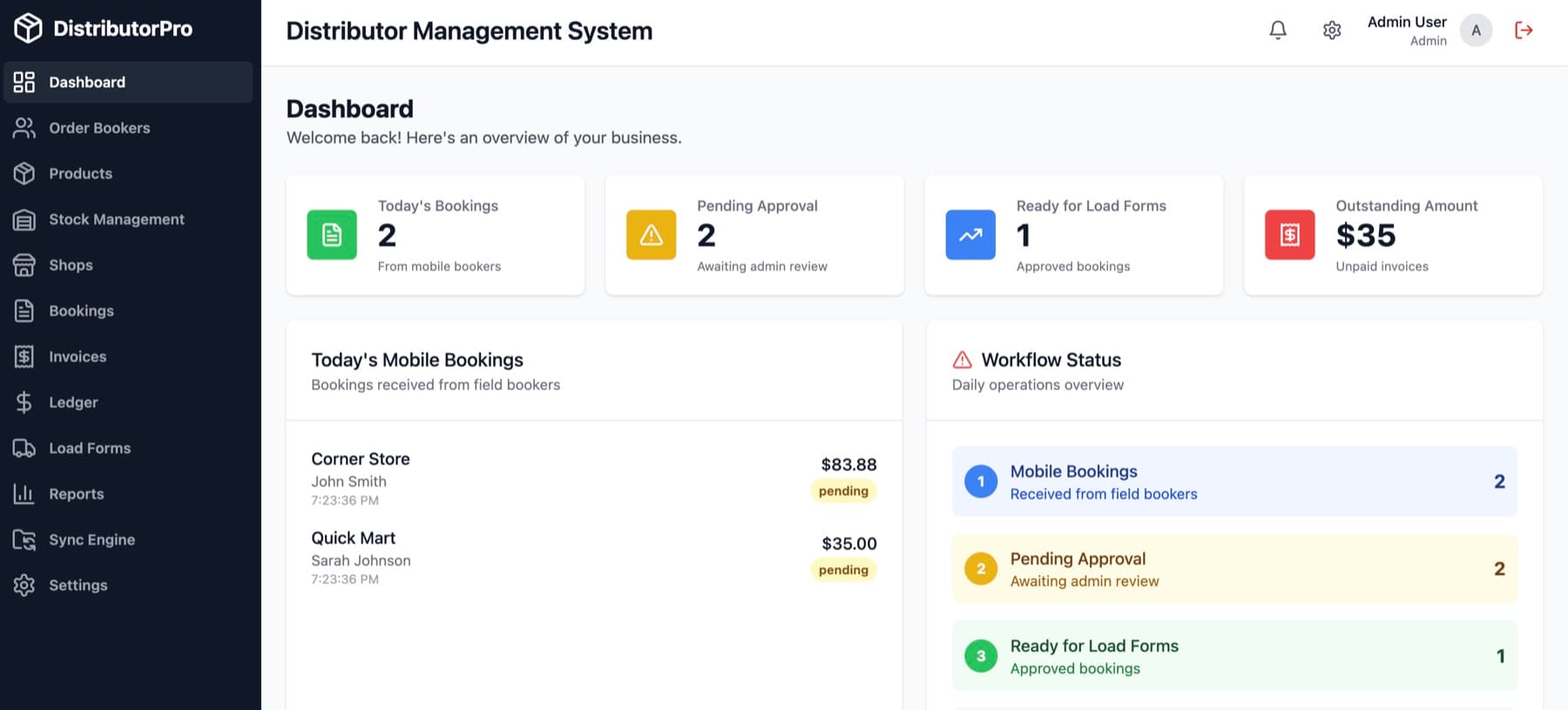
Task: Click the $83.88 booking amount
Action: 848,464
